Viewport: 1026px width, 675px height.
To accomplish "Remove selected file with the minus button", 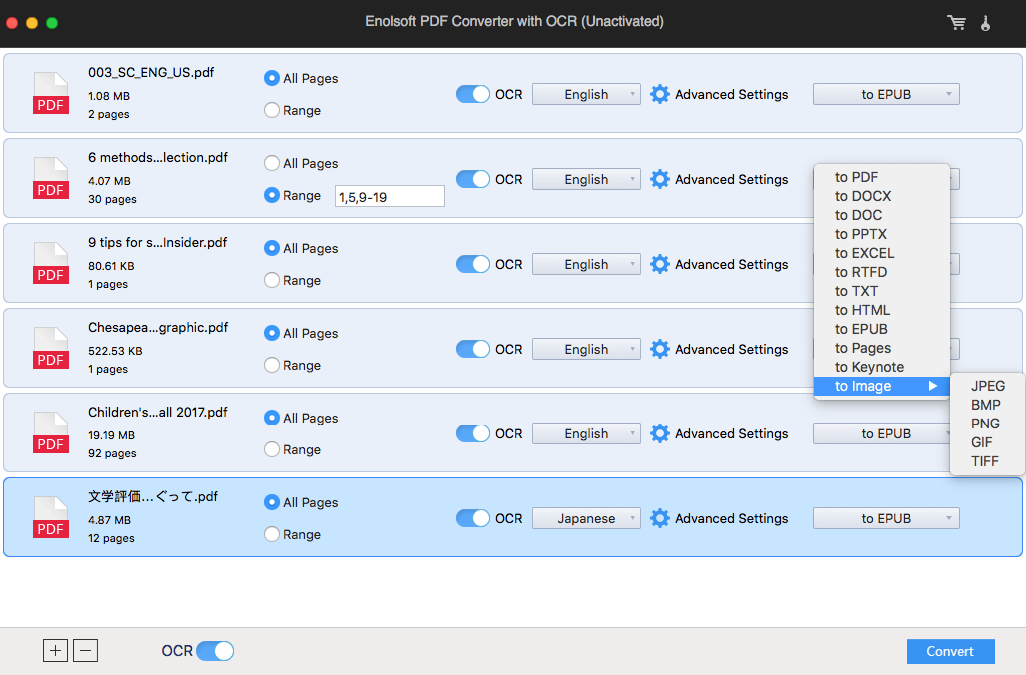I will click(x=86, y=651).
